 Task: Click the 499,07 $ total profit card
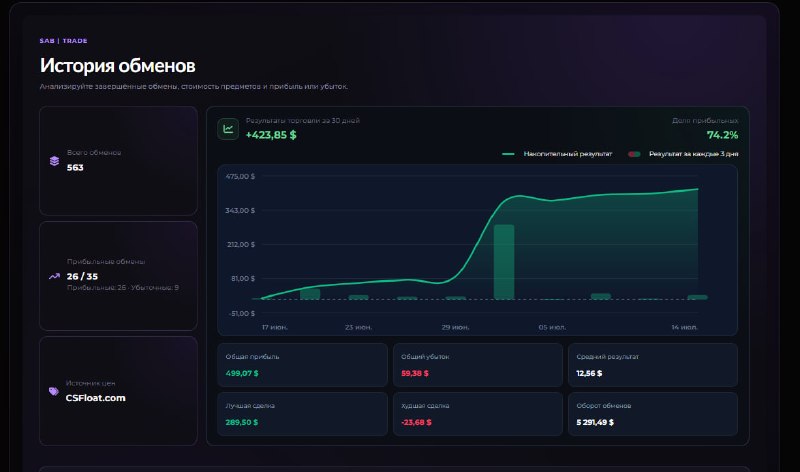(x=303, y=365)
